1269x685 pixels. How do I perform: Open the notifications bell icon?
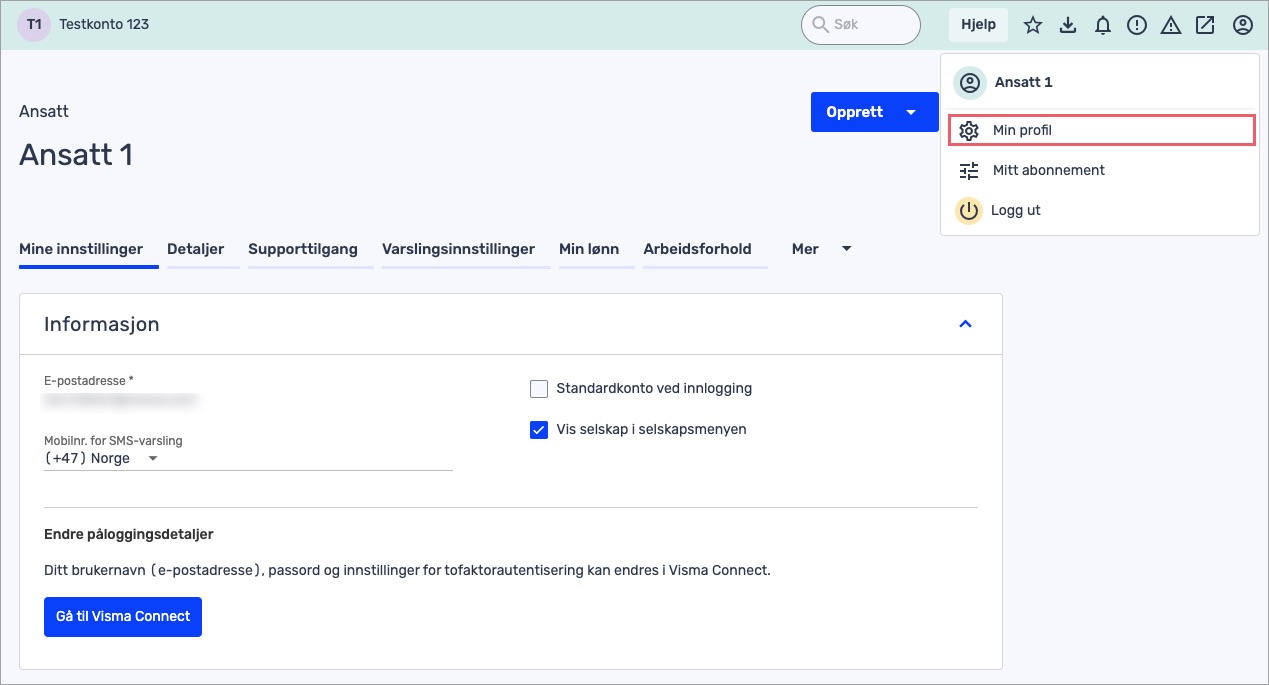pos(1103,25)
